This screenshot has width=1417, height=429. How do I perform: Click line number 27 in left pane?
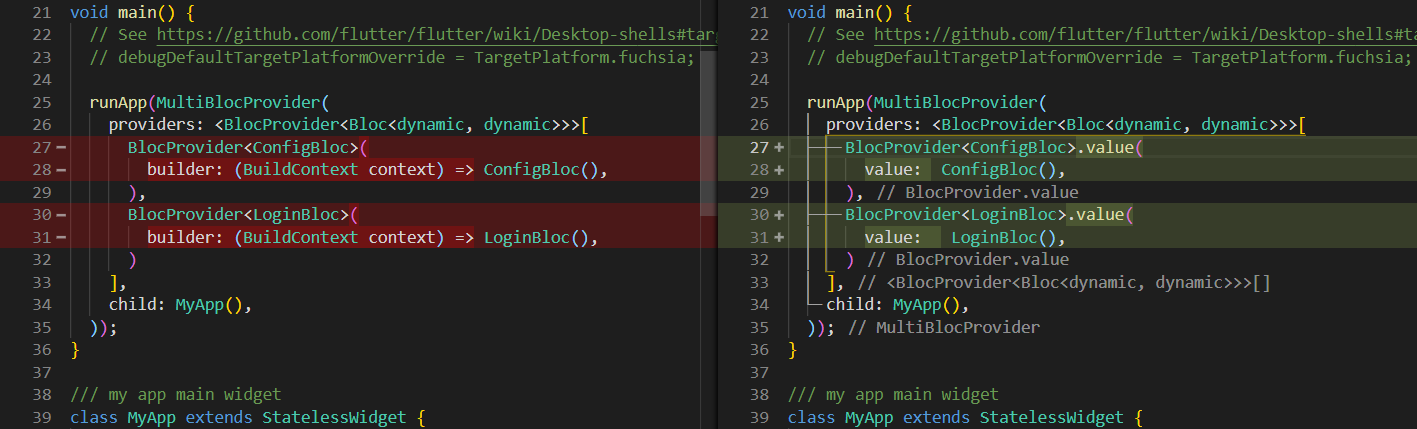click(41, 147)
